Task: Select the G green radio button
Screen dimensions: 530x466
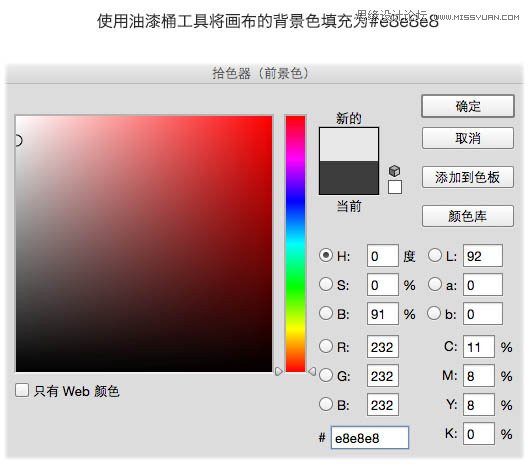Action: 326,375
